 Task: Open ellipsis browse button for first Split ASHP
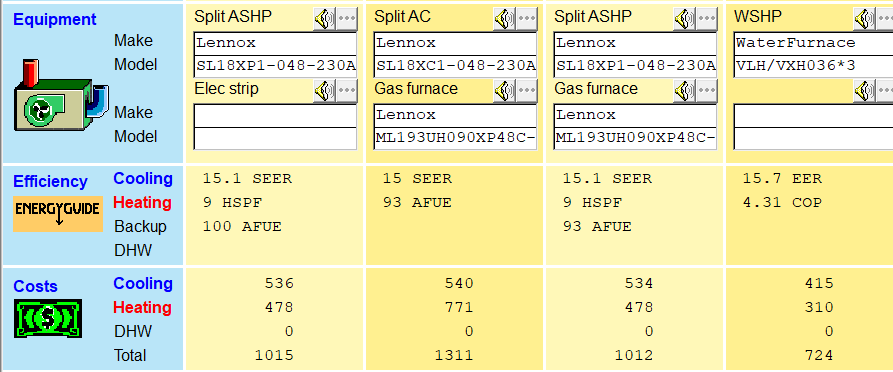(x=346, y=19)
